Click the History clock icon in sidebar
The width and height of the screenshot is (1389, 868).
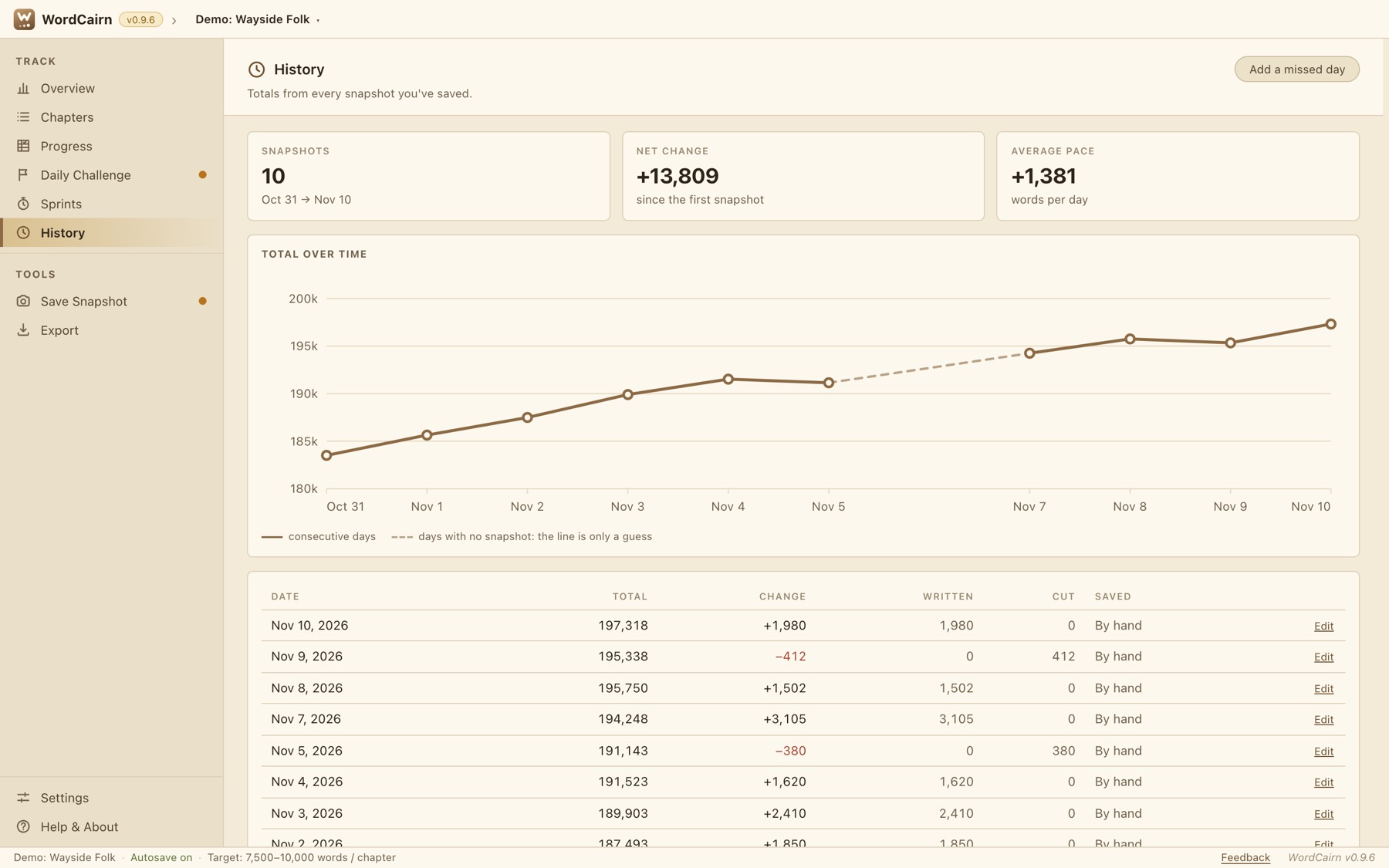pyautogui.click(x=23, y=233)
